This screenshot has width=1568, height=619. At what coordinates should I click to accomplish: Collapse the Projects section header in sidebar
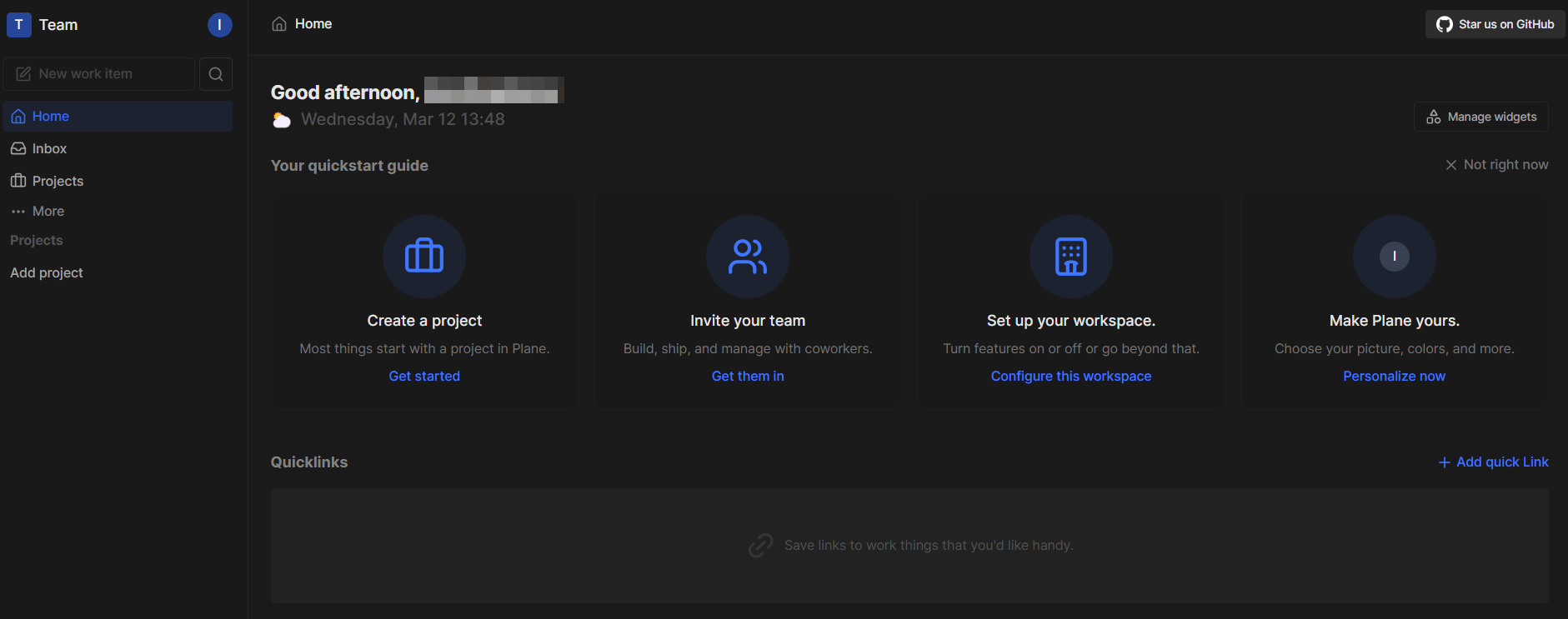(x=37, y=241)
